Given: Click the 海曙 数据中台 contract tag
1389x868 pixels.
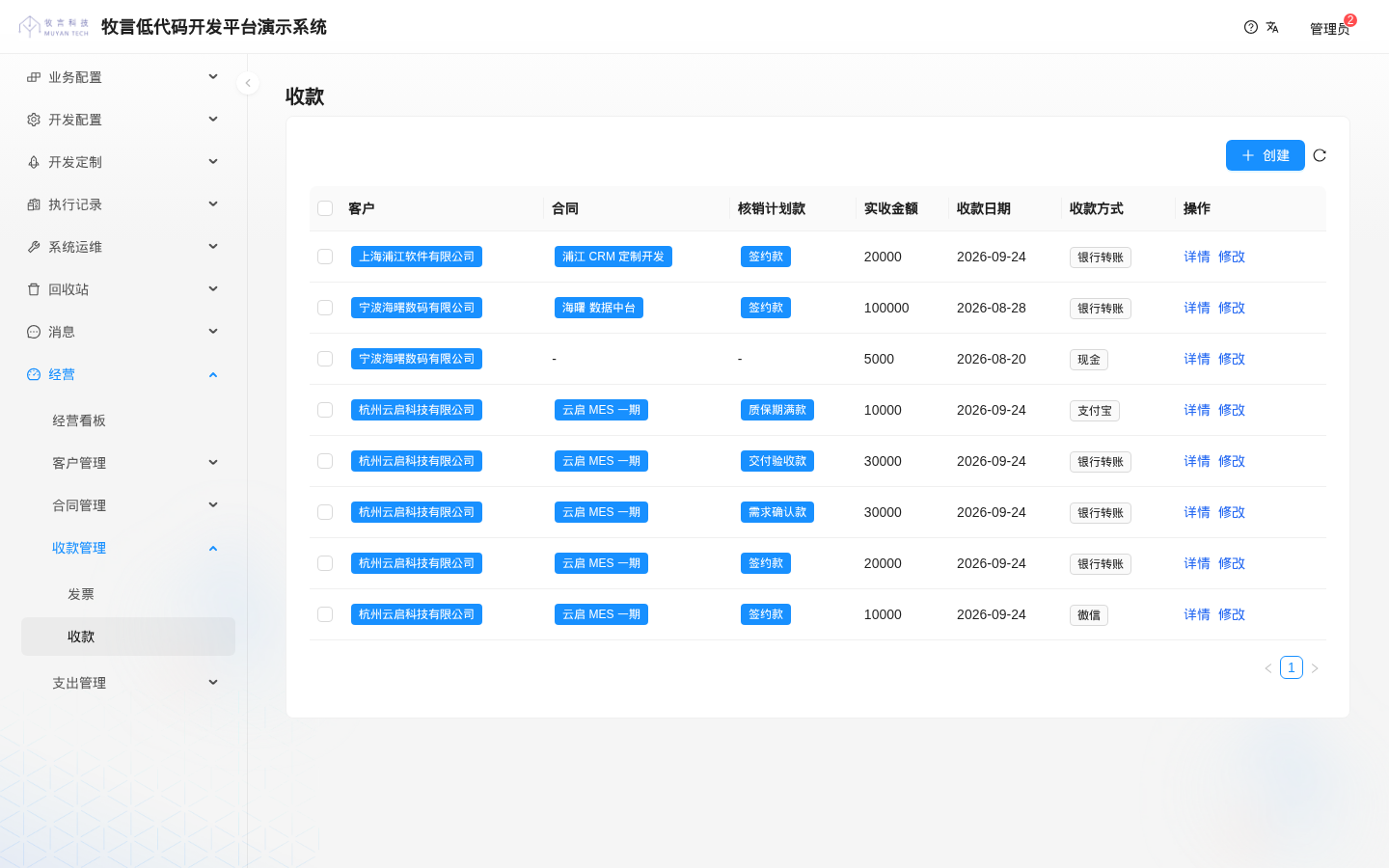Looking at the screenshot, I should [x=599, y=308].
